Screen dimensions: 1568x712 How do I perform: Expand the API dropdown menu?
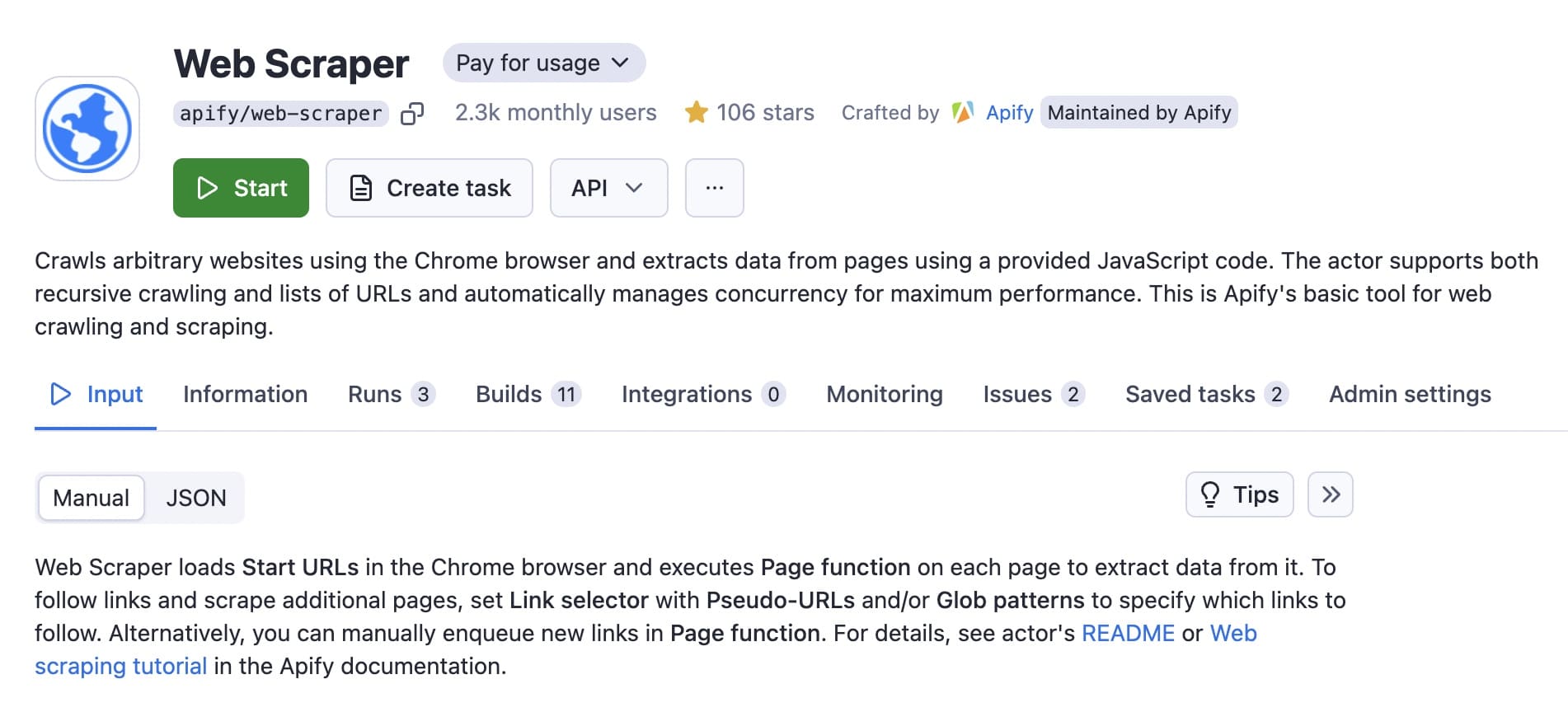coord(608,188)
